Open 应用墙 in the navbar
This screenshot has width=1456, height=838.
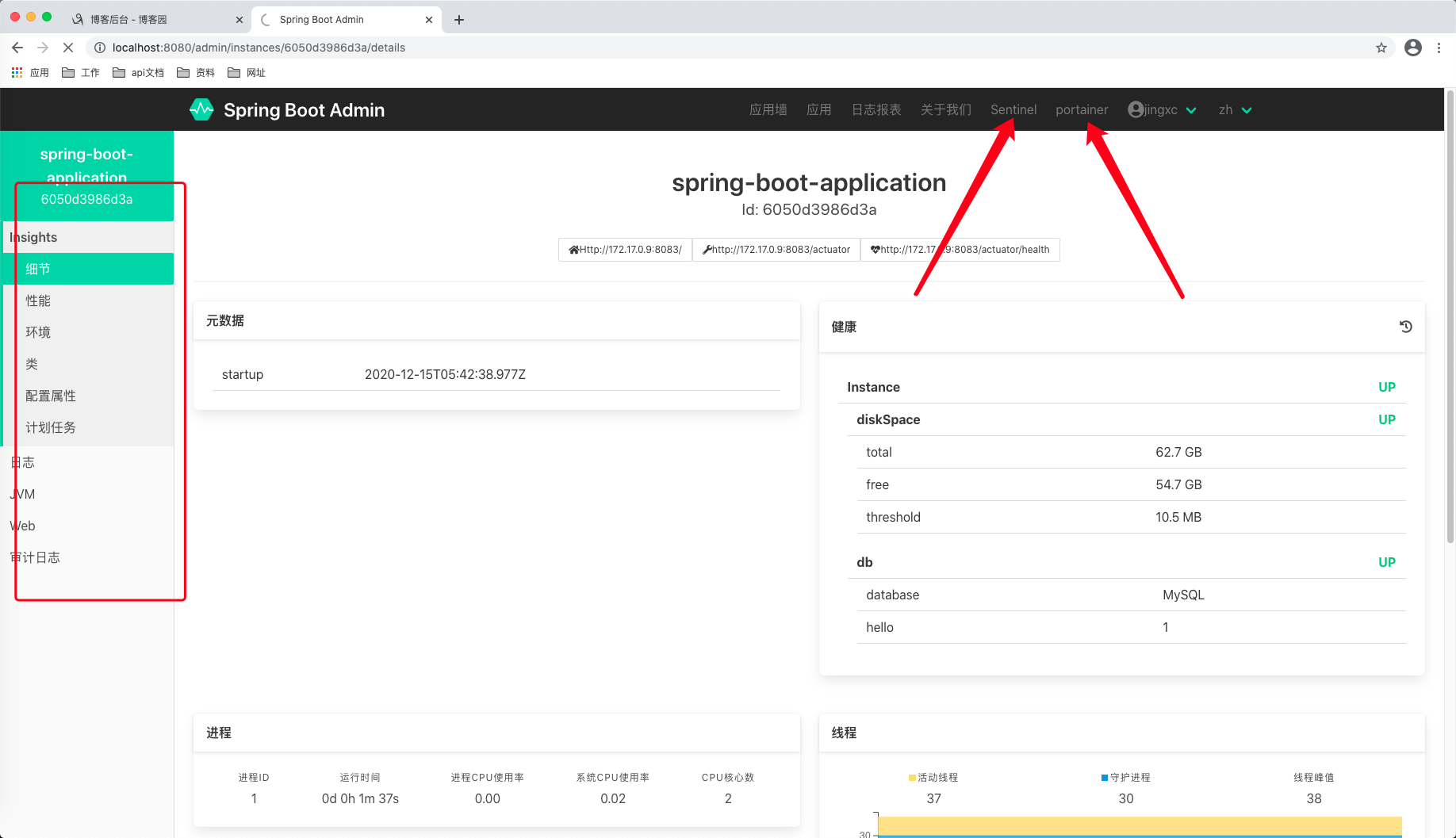click(x=768, y=109)
